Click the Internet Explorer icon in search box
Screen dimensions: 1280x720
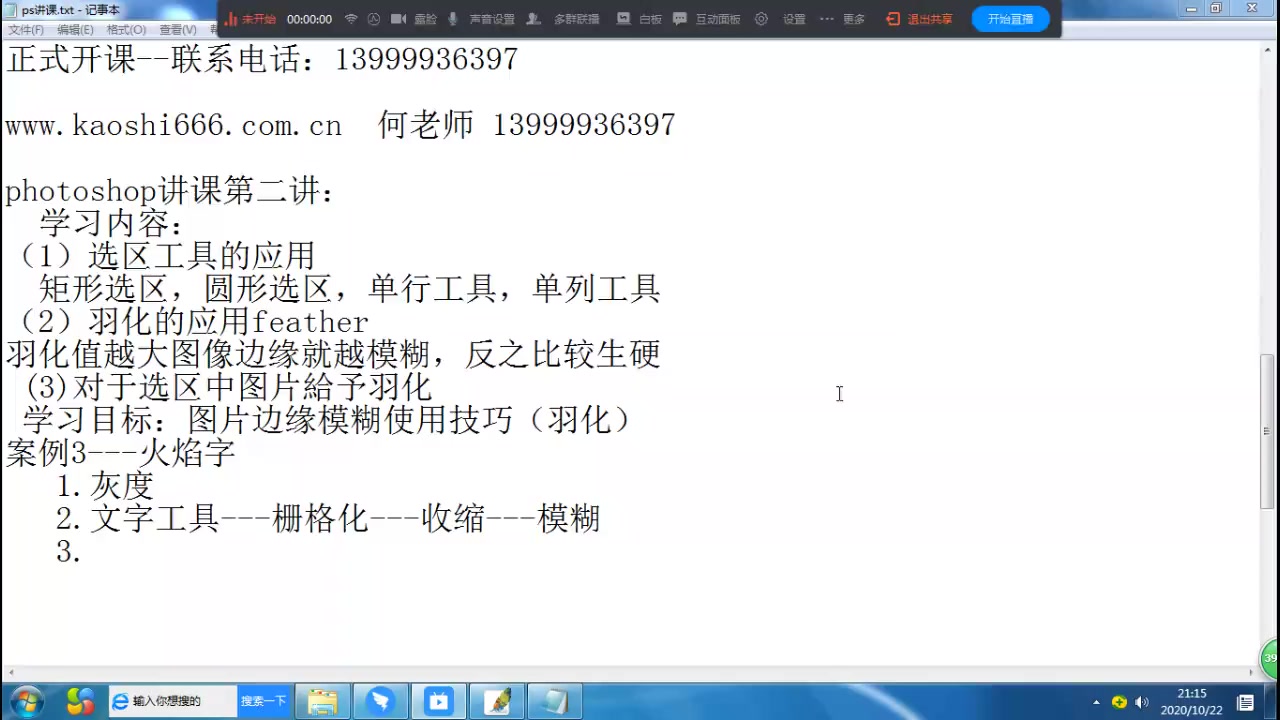click(120, 701)
